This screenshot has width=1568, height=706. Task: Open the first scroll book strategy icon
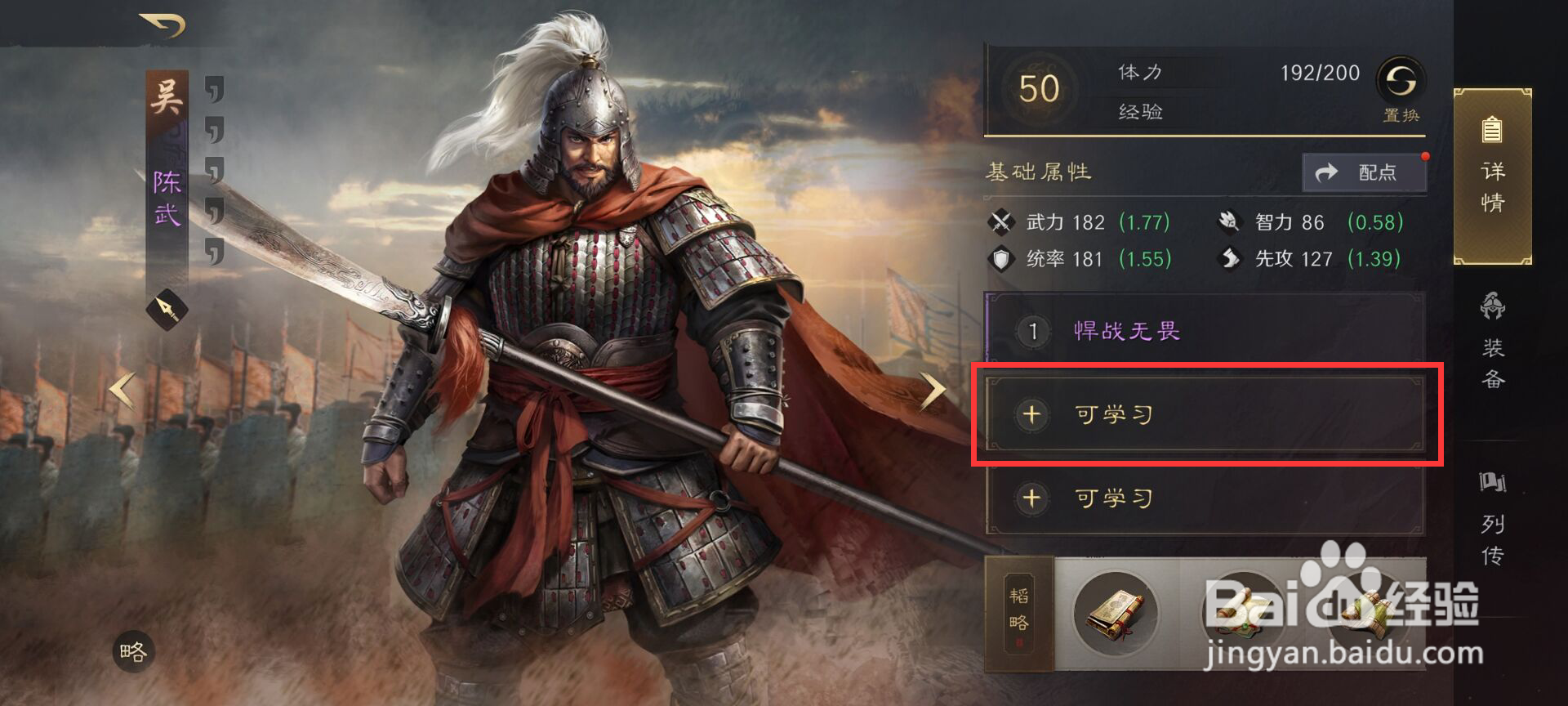pyautogui.click(x=1116, y=612)
